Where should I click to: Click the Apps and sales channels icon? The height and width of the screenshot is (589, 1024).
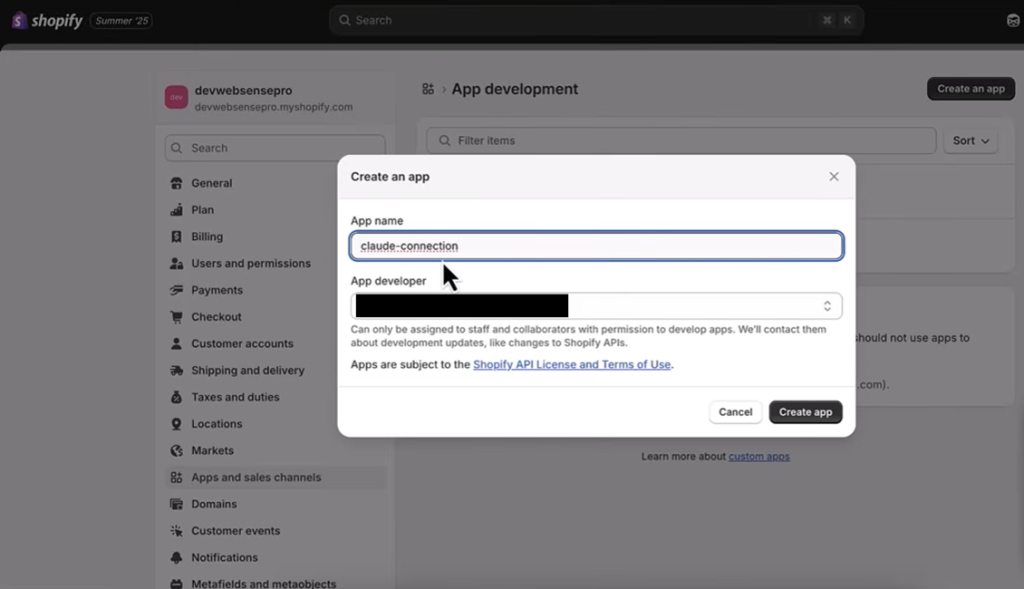176,478
